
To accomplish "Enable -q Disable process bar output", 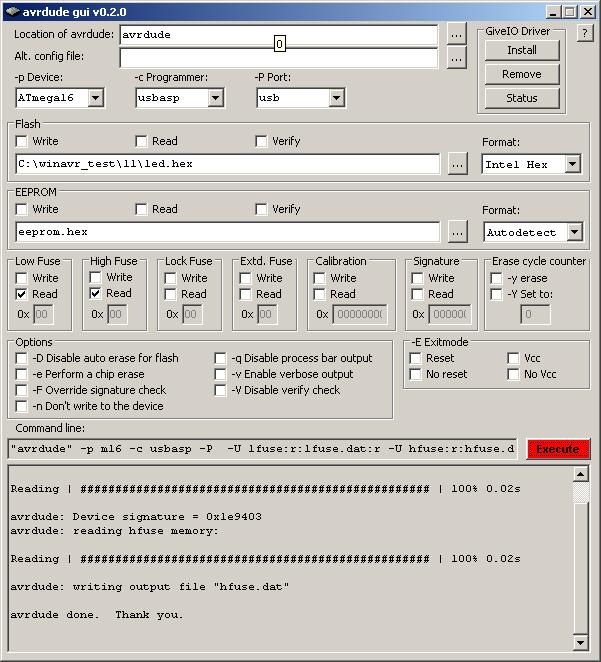I will 220,358.
